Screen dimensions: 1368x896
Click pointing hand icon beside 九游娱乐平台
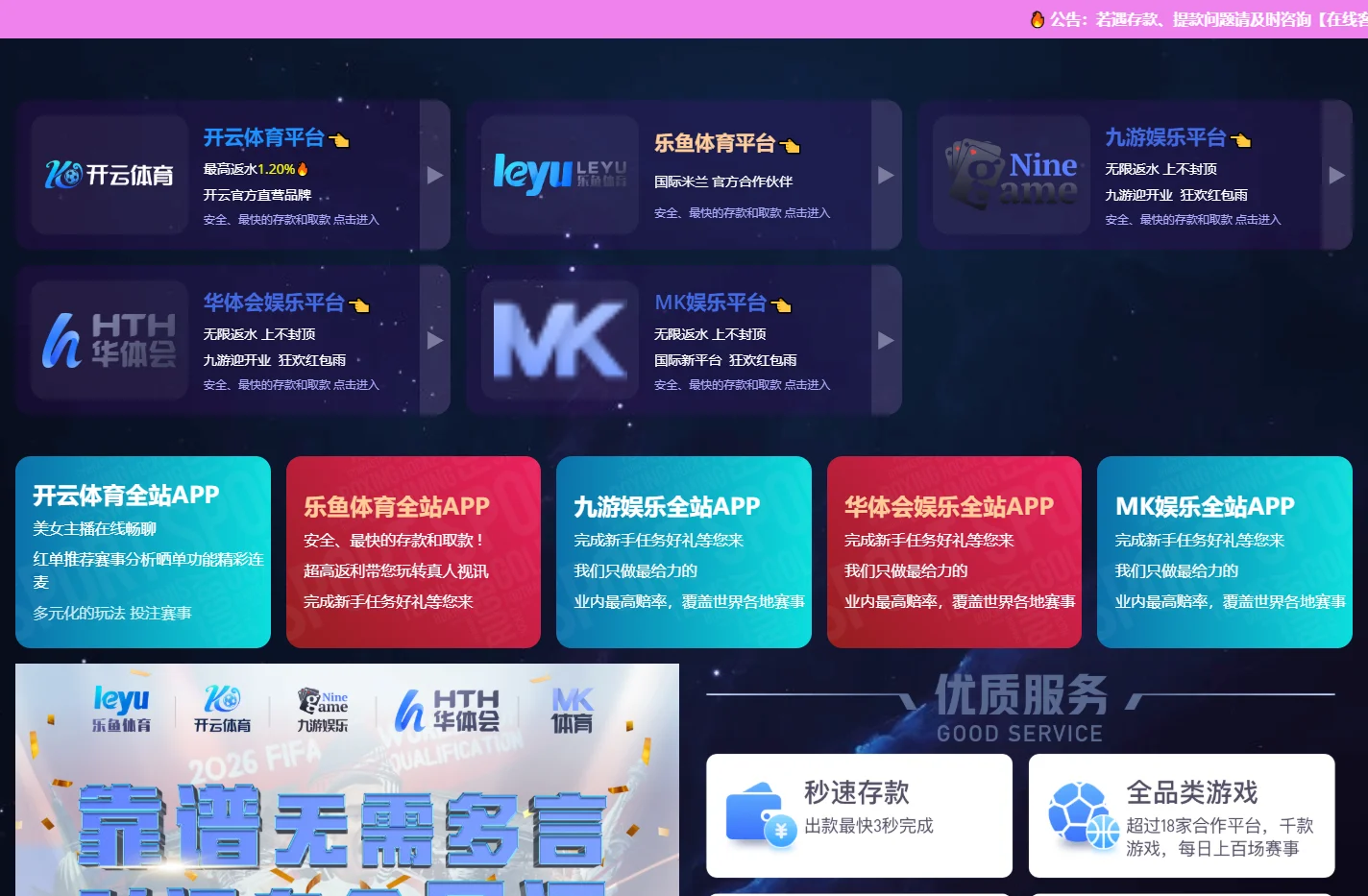click(x=1241, y=140)
